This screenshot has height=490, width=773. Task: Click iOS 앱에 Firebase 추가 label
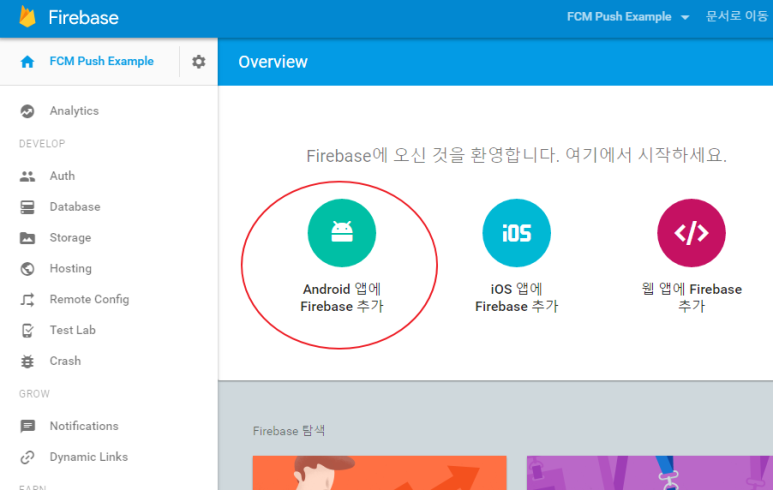[x=517, y=298]
